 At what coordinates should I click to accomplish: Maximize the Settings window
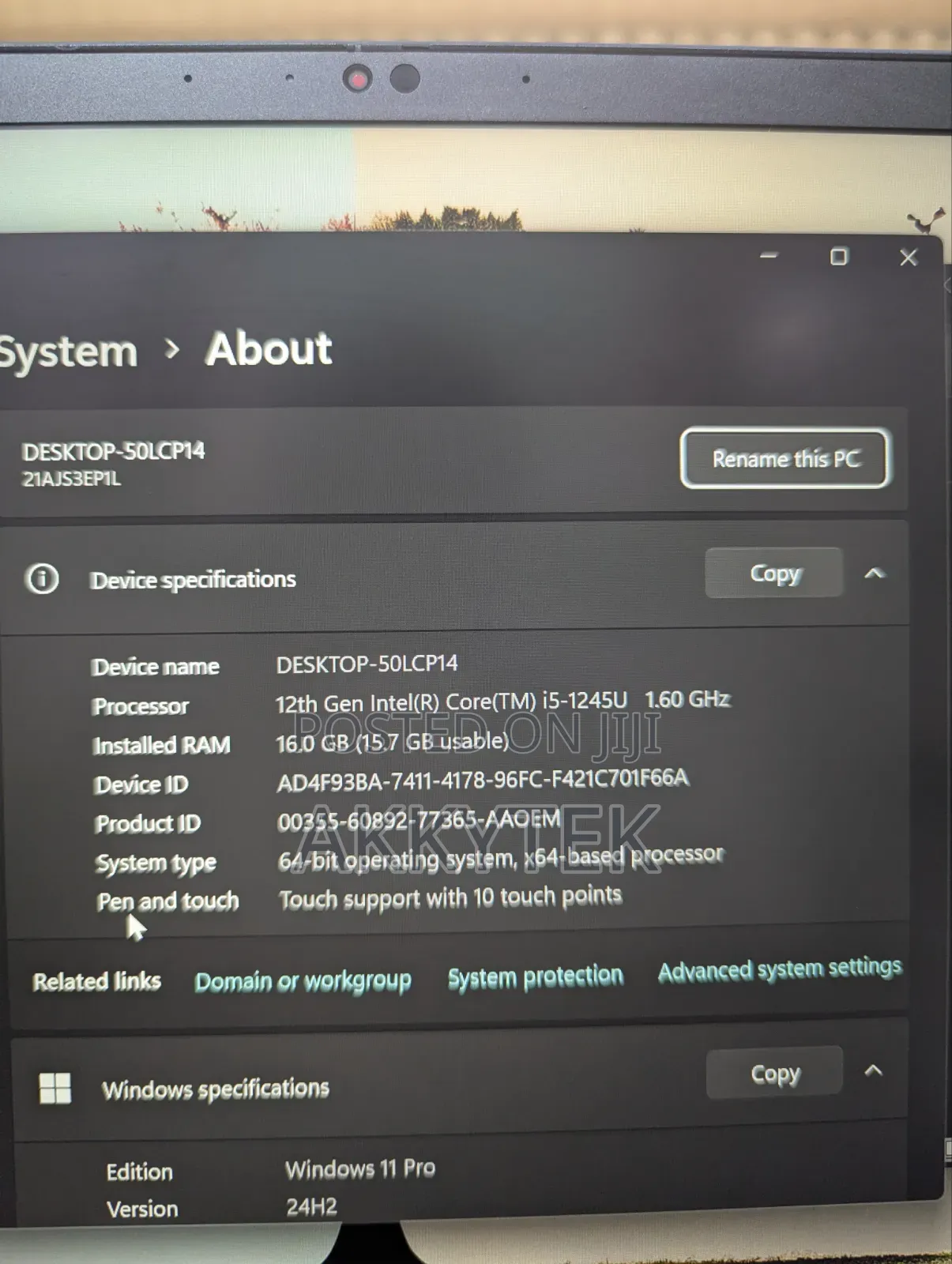point(839,257)
